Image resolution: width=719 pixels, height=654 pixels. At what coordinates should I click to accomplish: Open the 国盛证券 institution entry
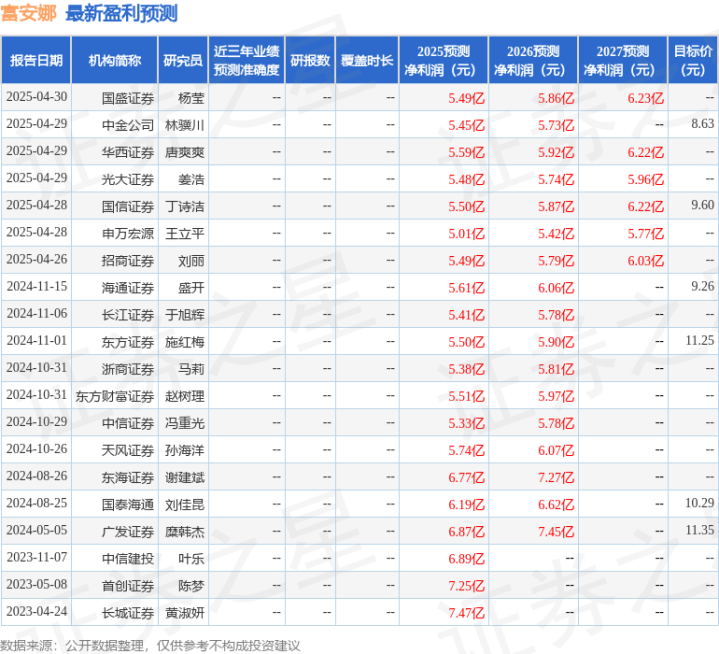(x=127, y=98)
